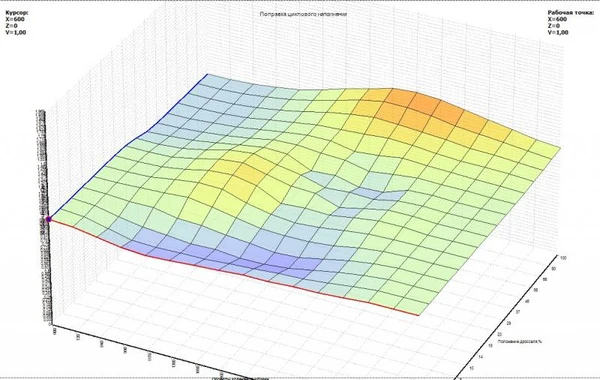Click the 10 tick on the throttle axis
600x380 pixels.
pos(471,368)
